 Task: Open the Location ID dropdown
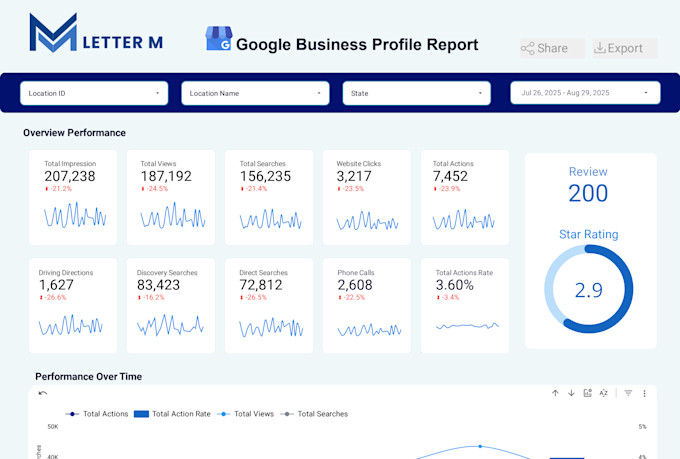tap(94, 93)
